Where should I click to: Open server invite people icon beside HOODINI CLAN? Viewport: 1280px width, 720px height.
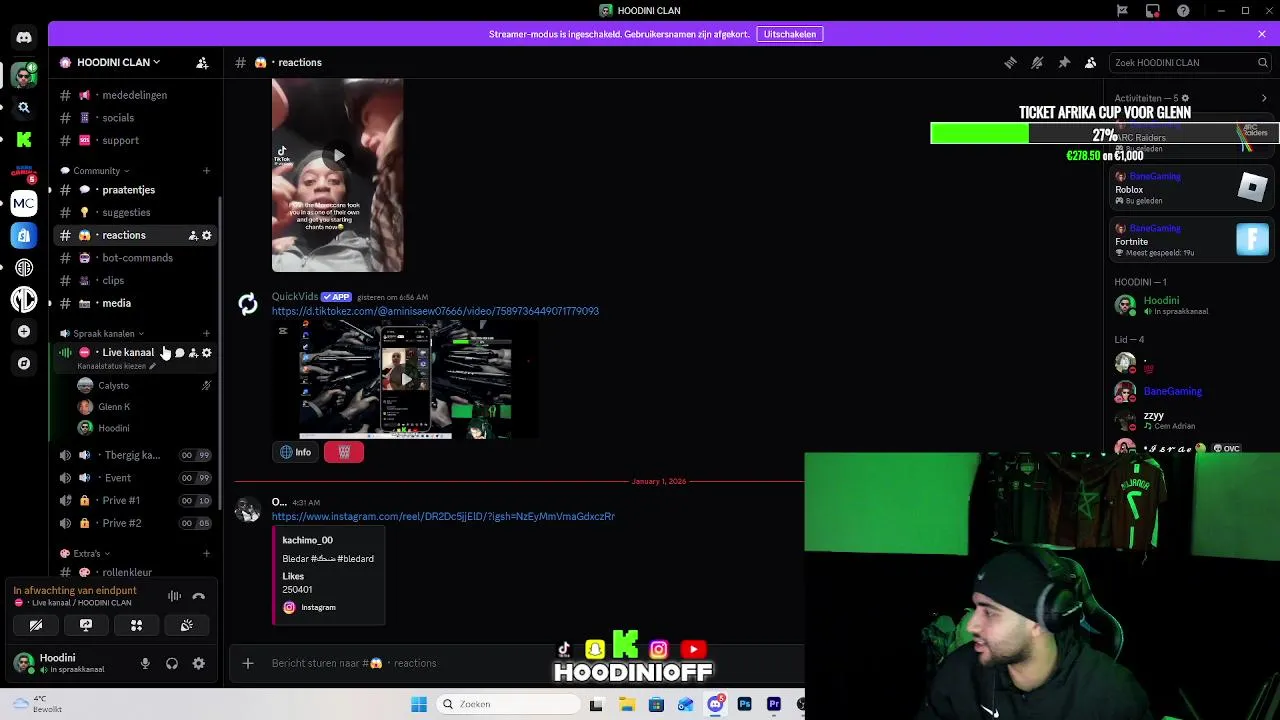pos(202,62)
